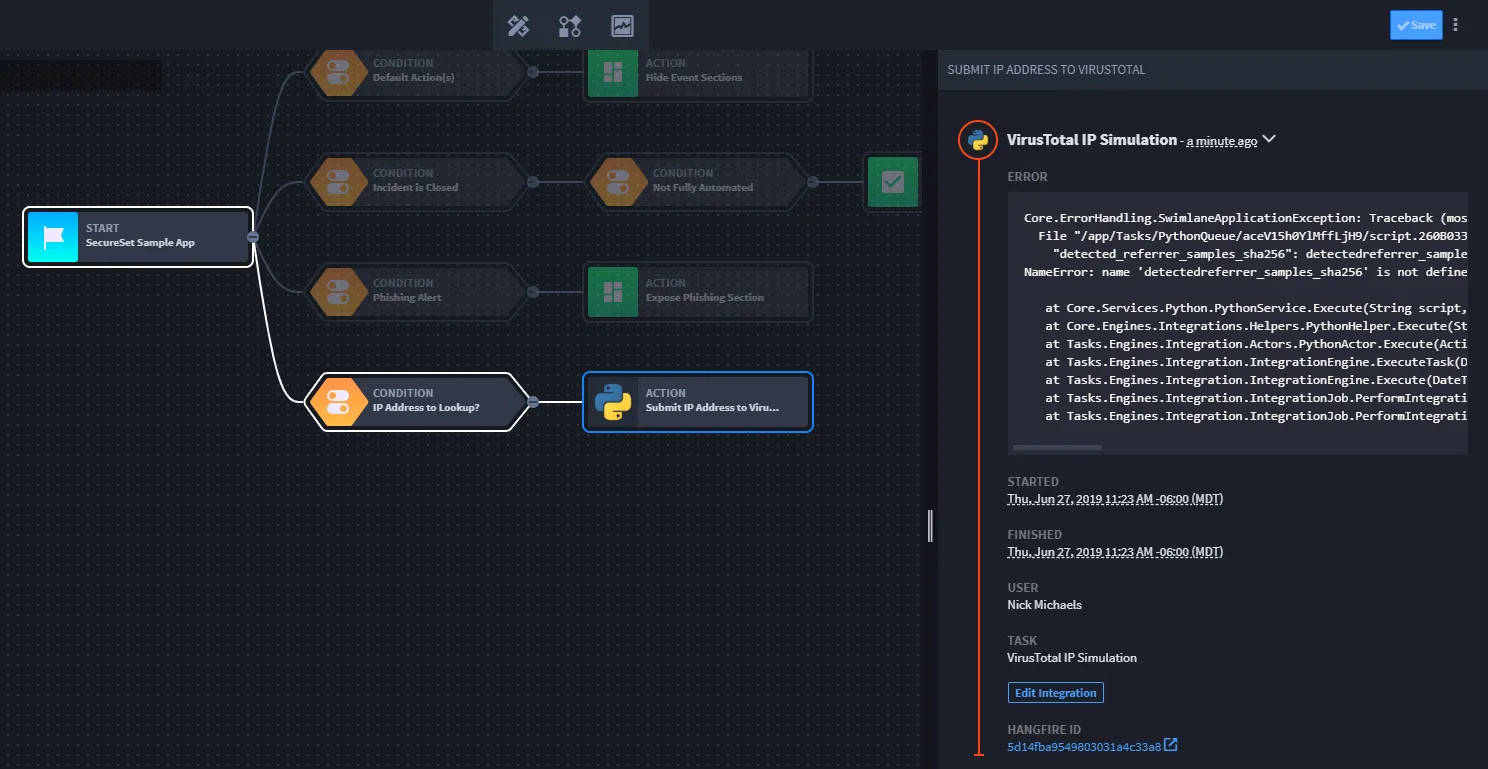Open the workflow shapes icon
This screenshot has height=769, width=1488.
point(570,26)
